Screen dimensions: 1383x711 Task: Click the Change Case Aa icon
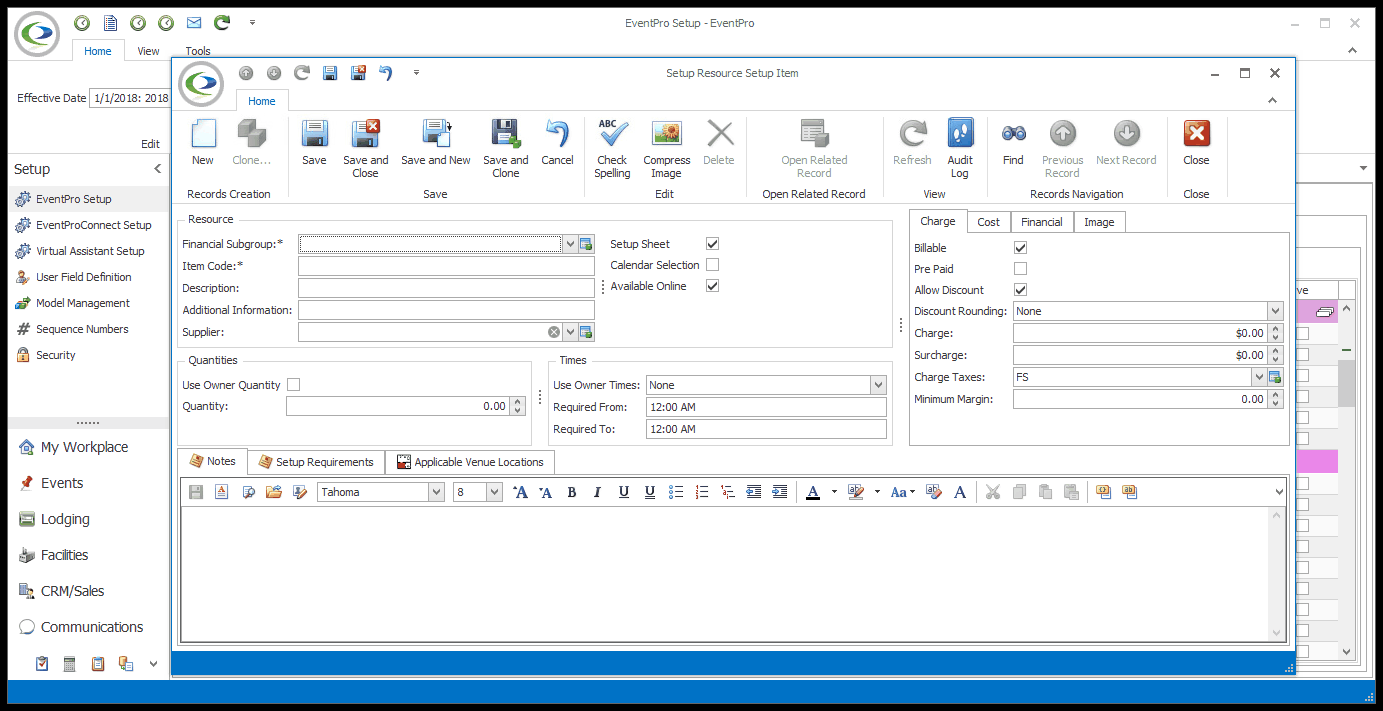tap(898, 492)
